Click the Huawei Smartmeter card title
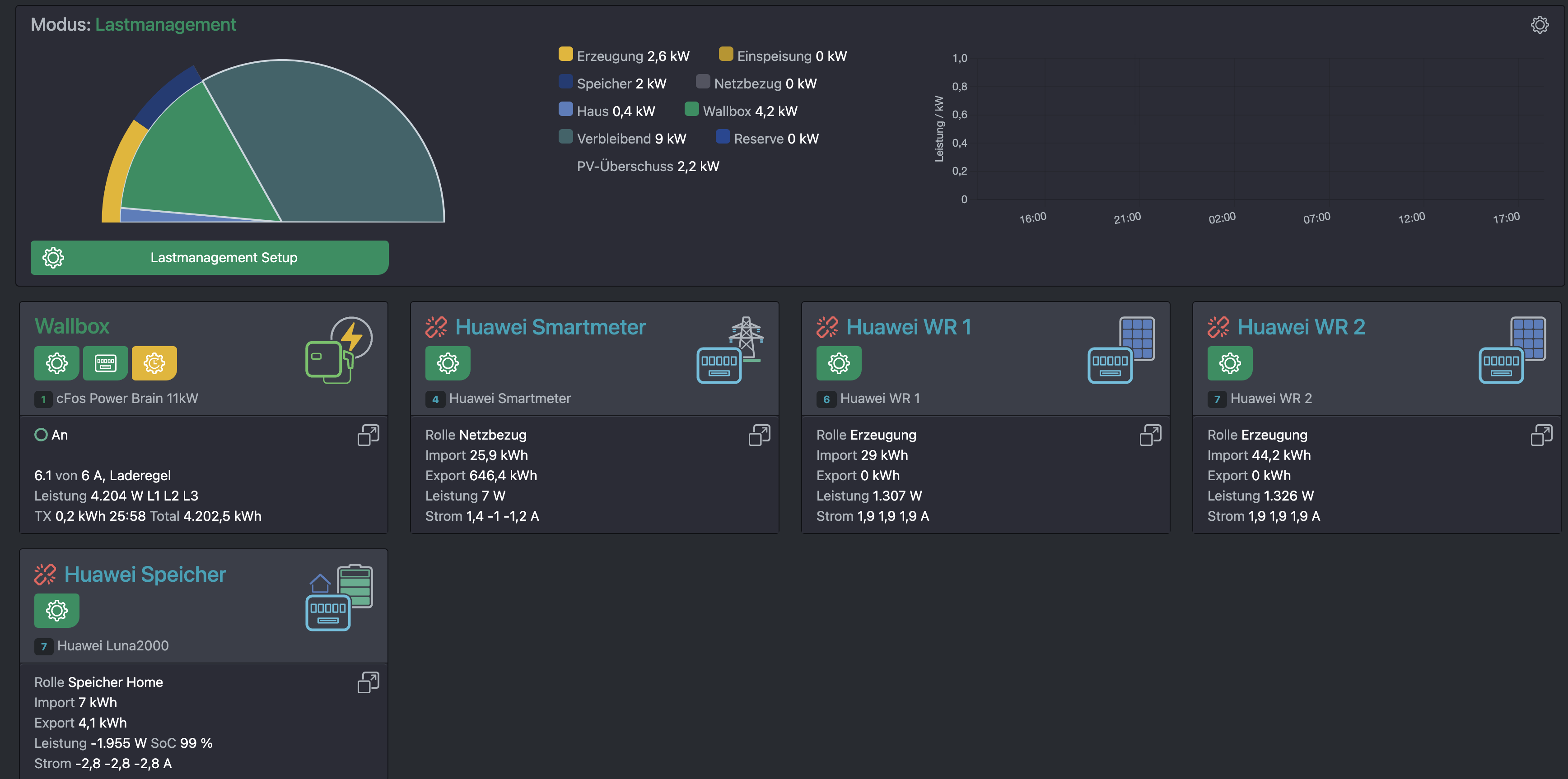 click(x=550, y=327)
